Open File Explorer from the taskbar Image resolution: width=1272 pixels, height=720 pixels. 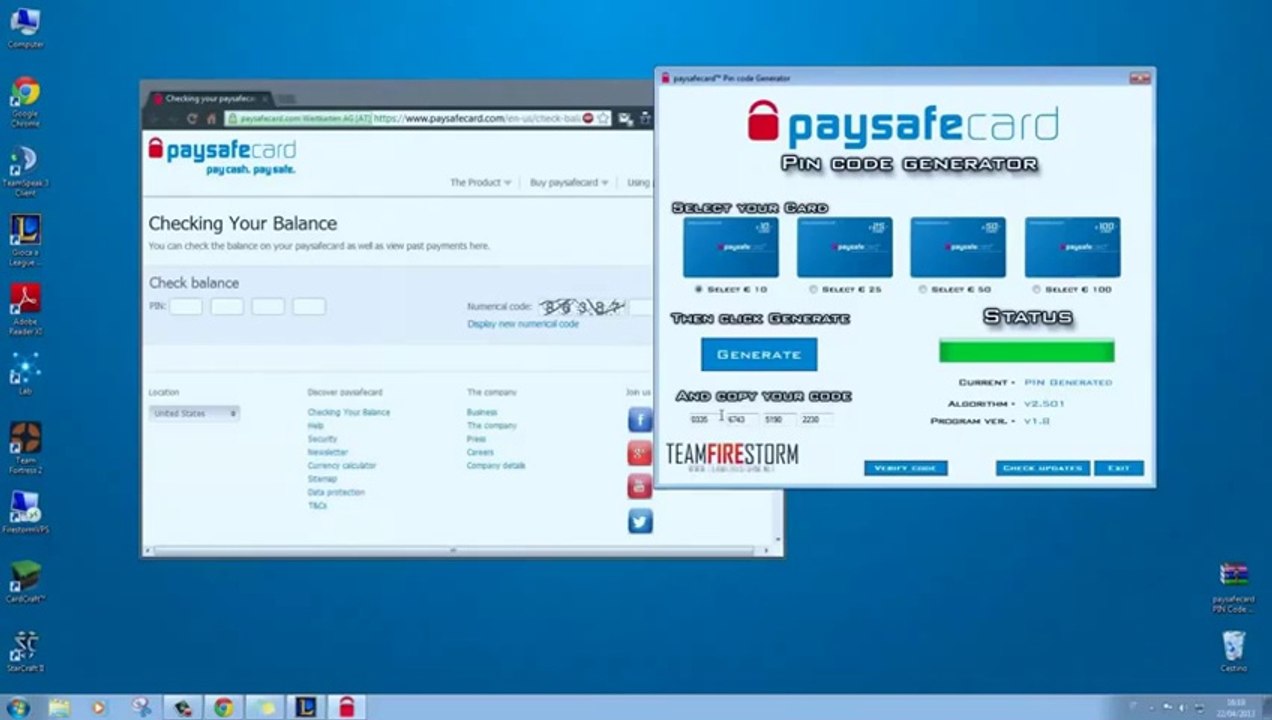pyautogui.click(x=59, y=708)
